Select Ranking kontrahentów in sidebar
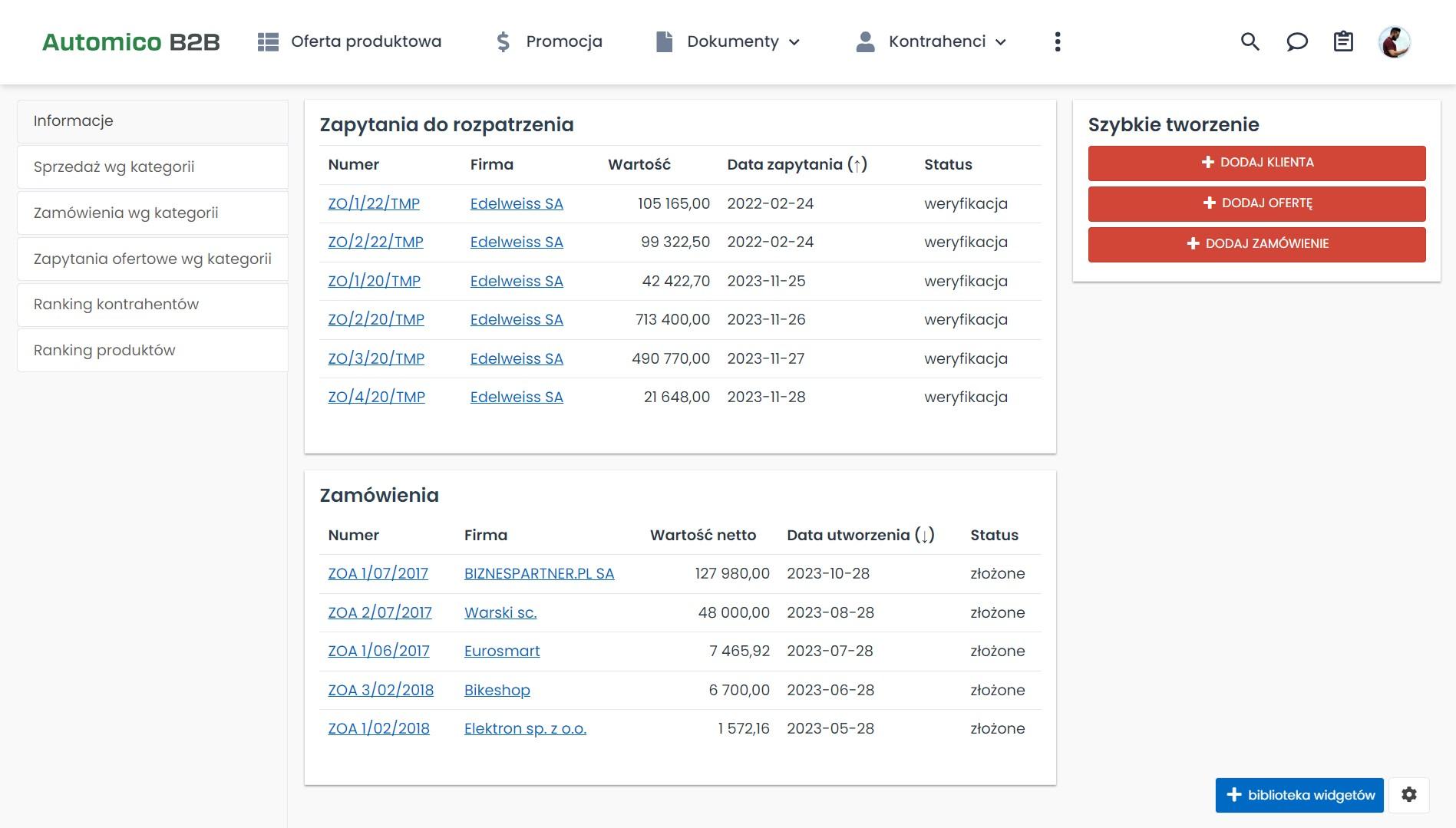The height and width of the screenshot is (828, 1456). [x=116, y=305]
